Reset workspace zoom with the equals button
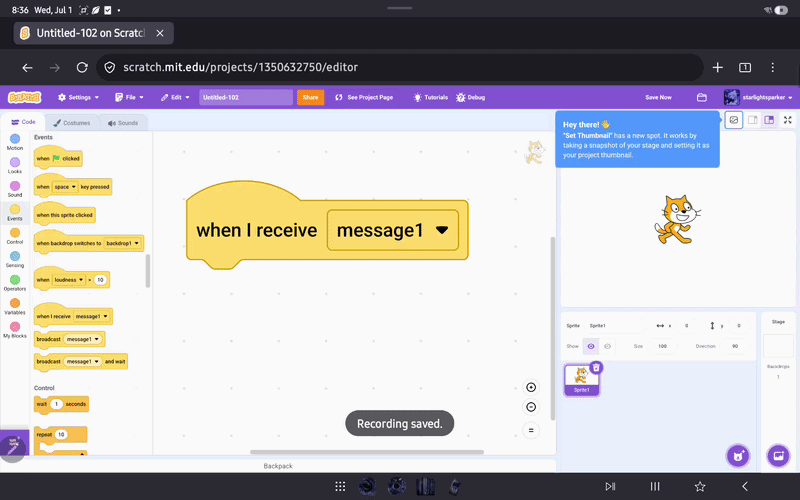 point(531,430)
